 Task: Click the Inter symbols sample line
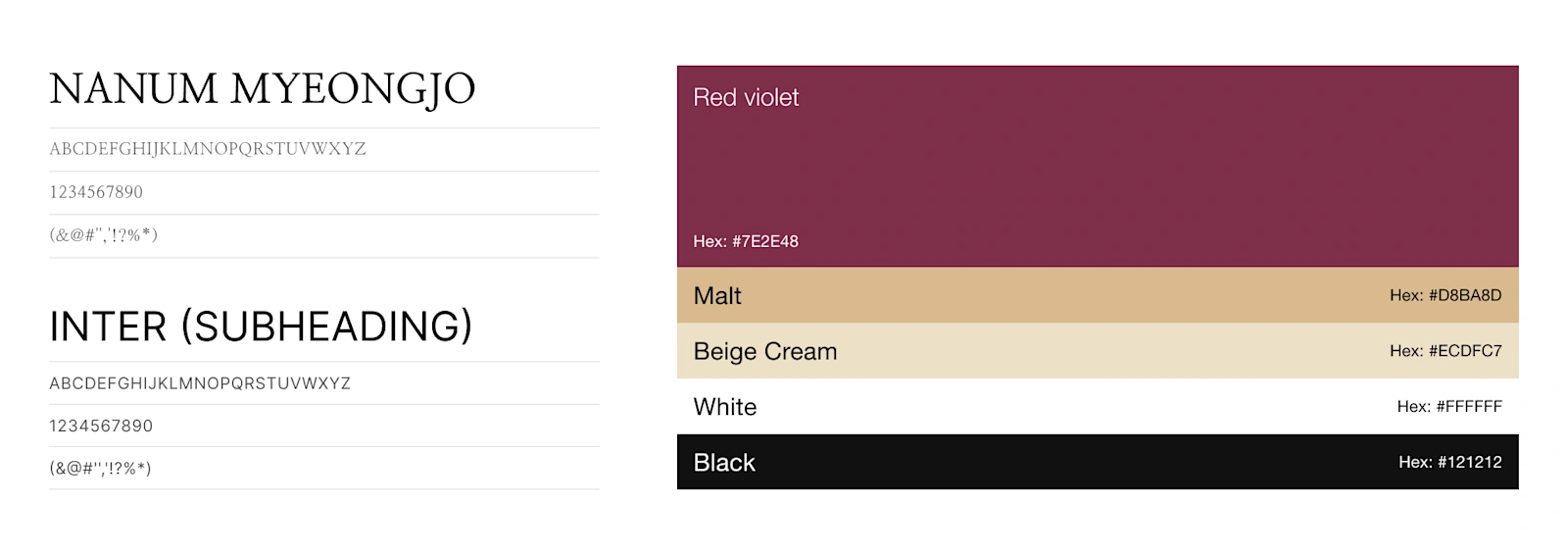(x=100, y=468)
